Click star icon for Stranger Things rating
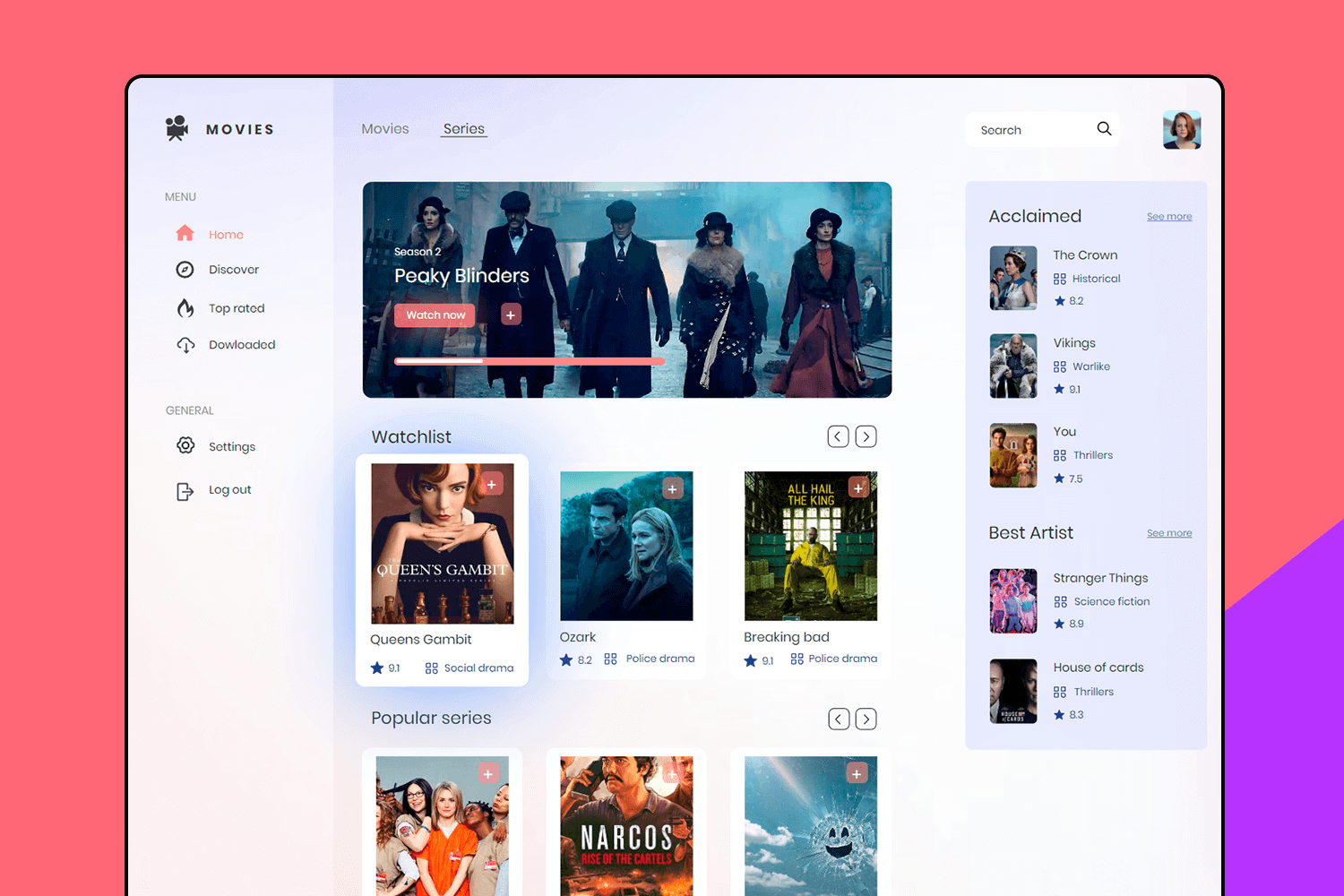The width and height of the screenshot is (1344, 896). [x=1059, y=624]
